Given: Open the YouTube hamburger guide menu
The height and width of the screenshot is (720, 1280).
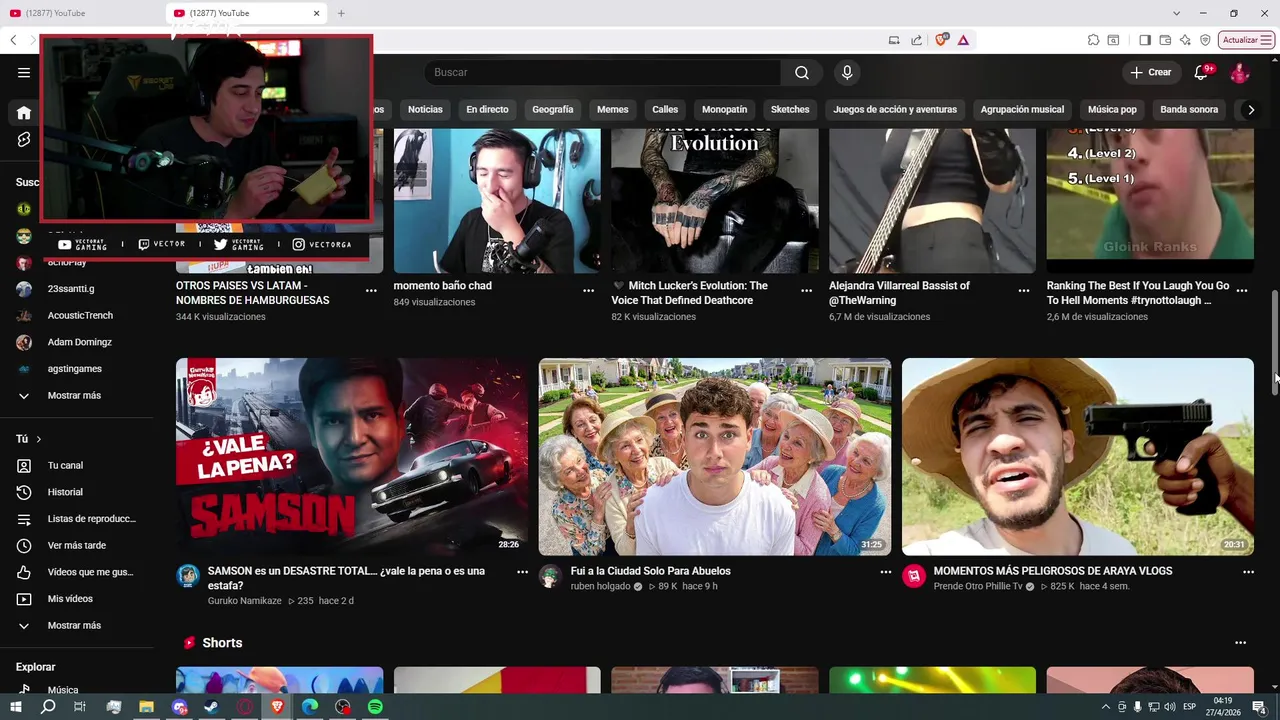Looking at the screenshot, I should (24, 72).
